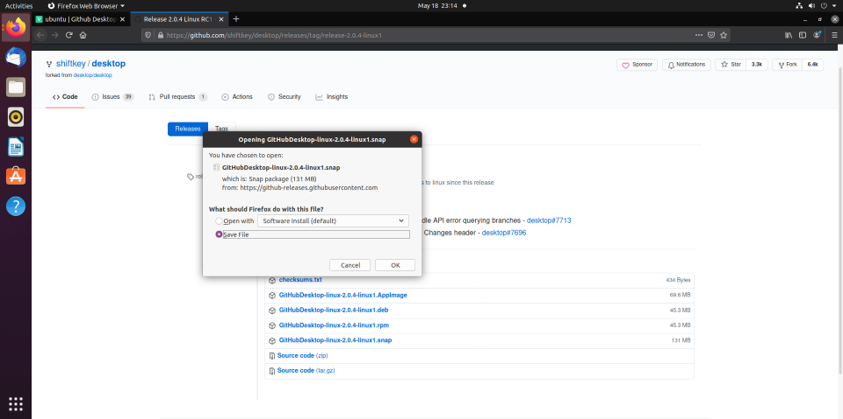
Task: Open a new browser tab
Action: click(236, 19)
